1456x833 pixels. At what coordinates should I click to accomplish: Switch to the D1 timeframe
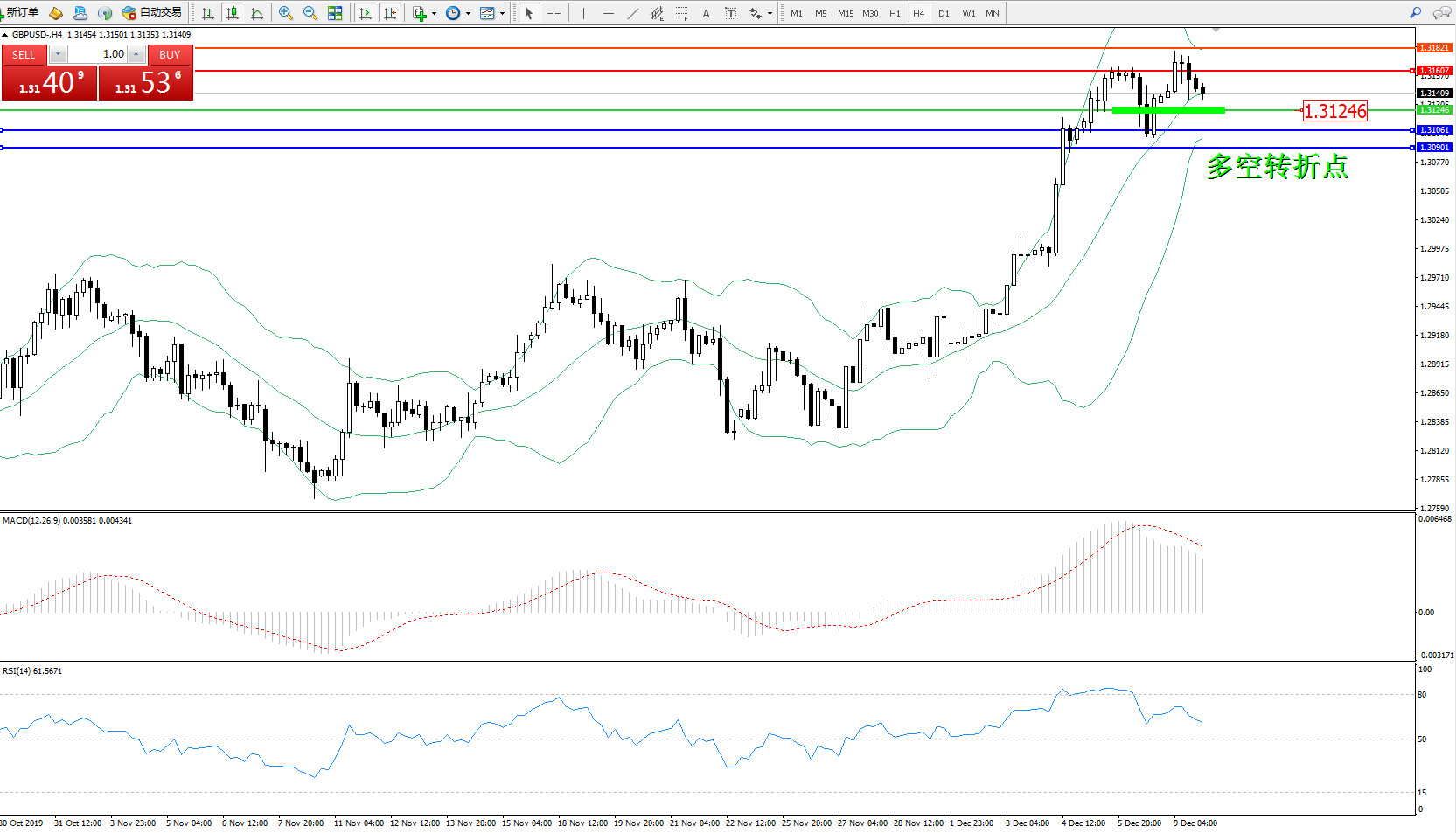[x=944, y=13]
